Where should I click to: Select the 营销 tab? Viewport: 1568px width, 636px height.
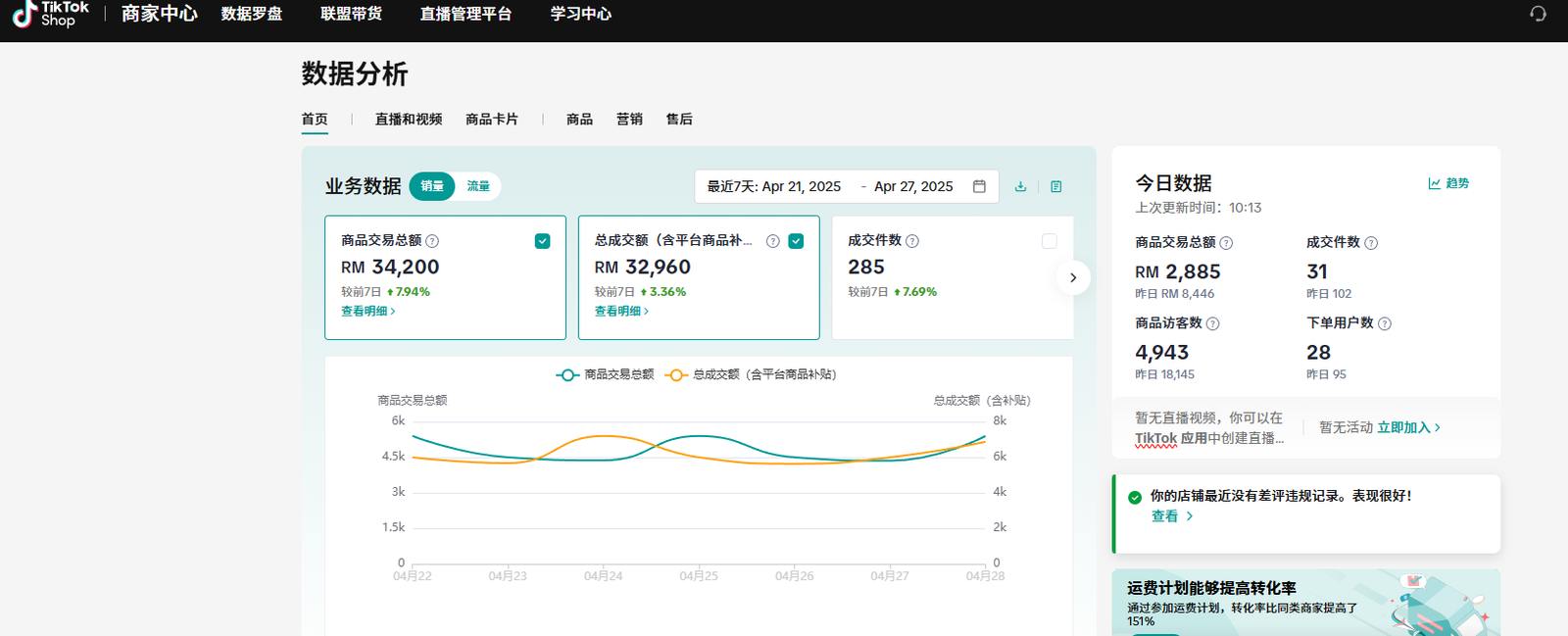tap(629, 120)
